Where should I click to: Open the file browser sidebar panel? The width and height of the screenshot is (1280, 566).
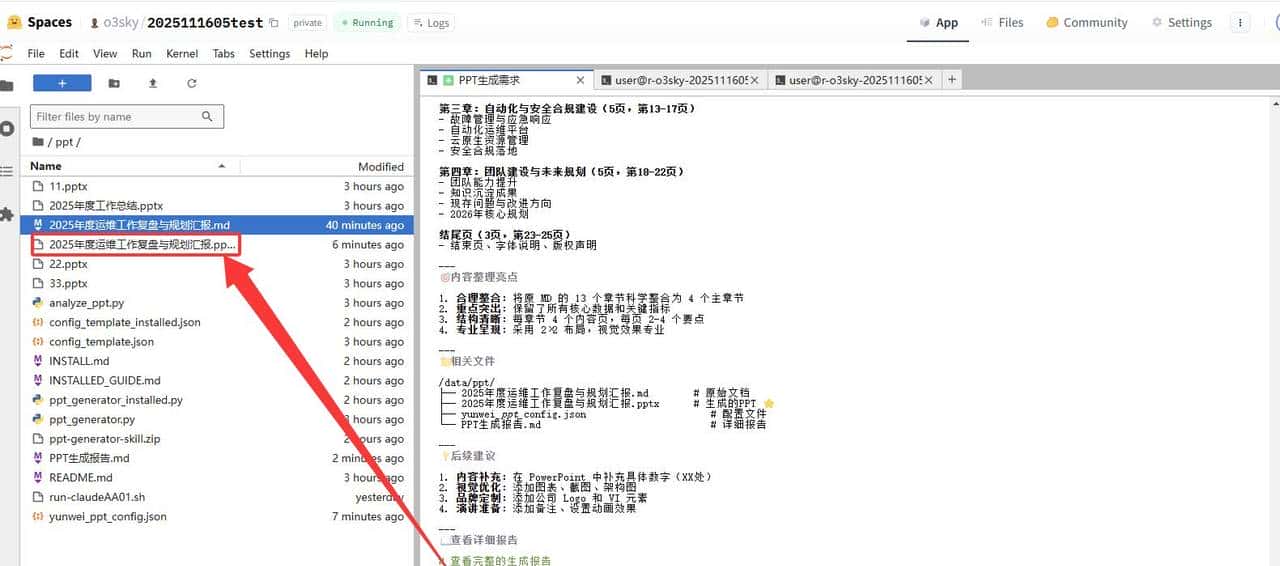coord(7,84)
